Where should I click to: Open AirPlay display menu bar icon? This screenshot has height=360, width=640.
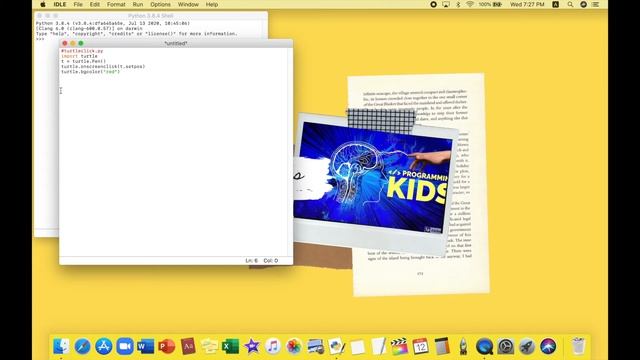tap(446, 4)
